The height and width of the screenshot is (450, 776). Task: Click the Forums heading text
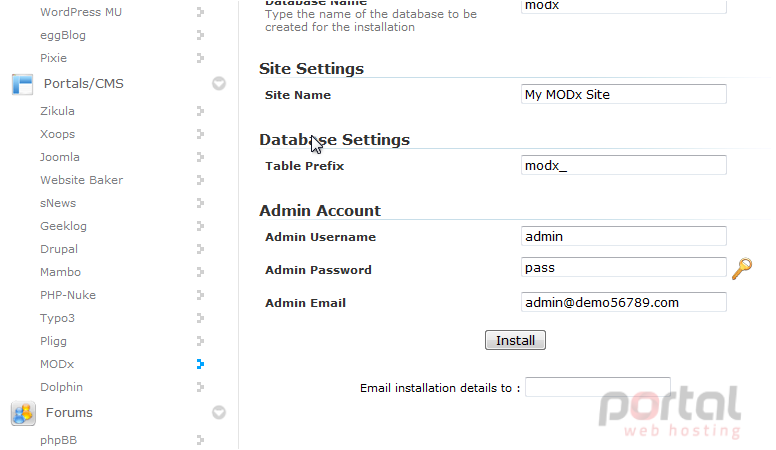69,413
